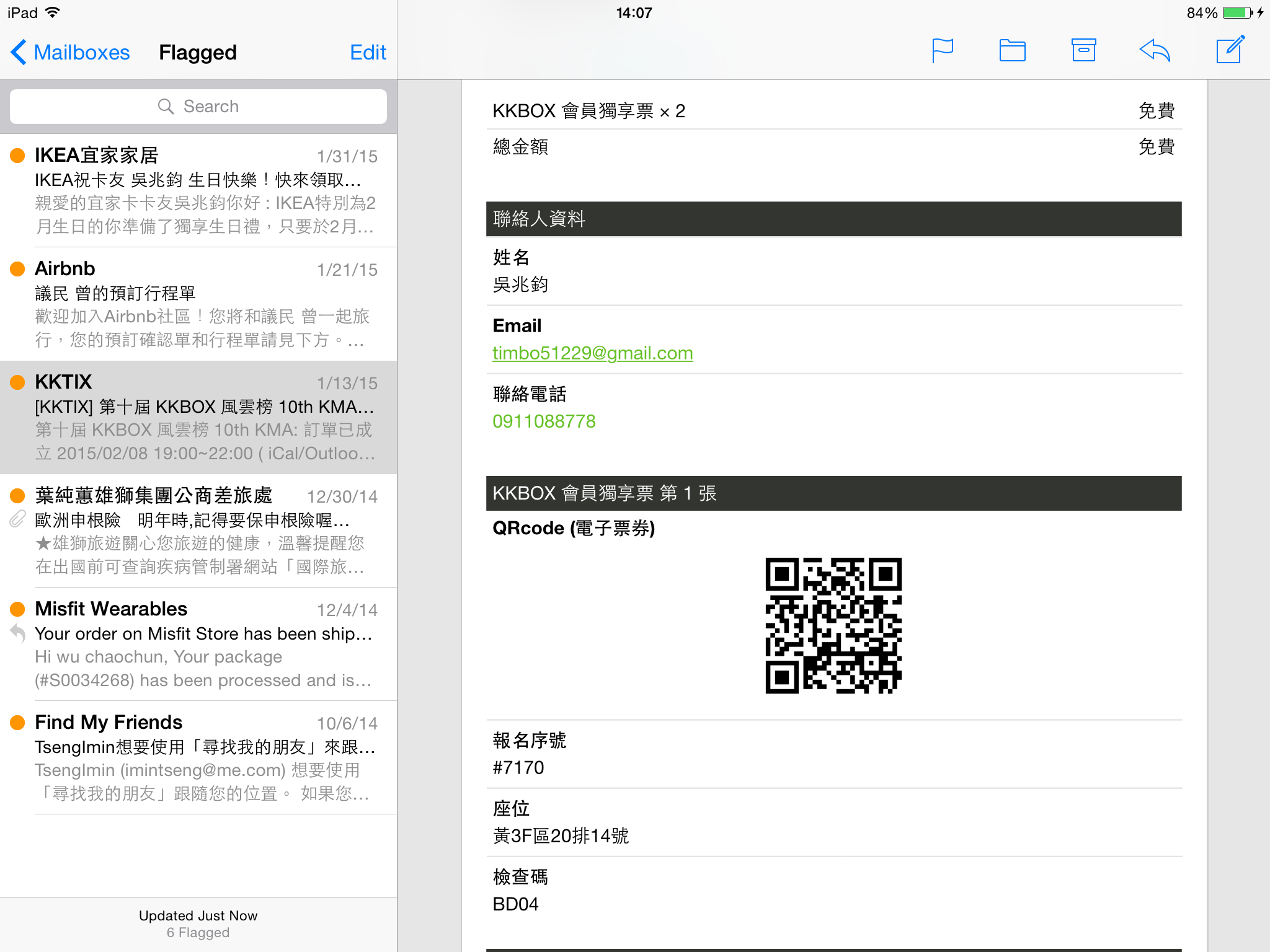
Task: Tap the paperclip attachment icon on 歐洲申根險 email
Action: 17,519
